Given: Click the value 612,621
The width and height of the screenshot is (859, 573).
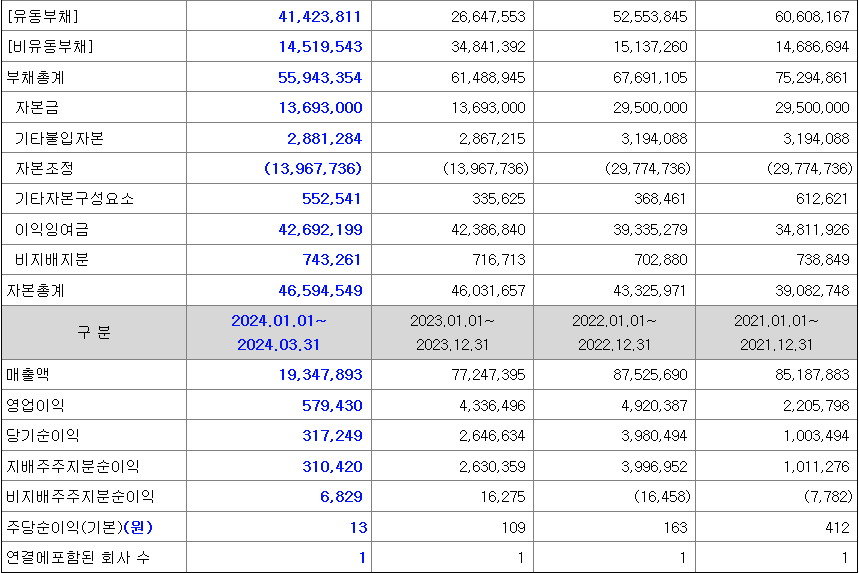Looking at the screenshot, I should [x=822, y=198].
